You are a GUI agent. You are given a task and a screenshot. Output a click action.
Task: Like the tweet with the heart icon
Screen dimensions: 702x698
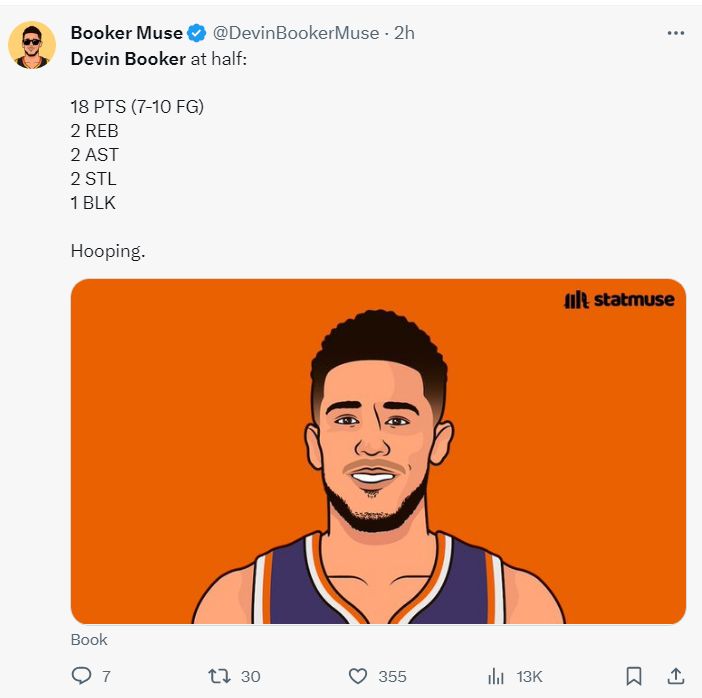coord(358,677)
